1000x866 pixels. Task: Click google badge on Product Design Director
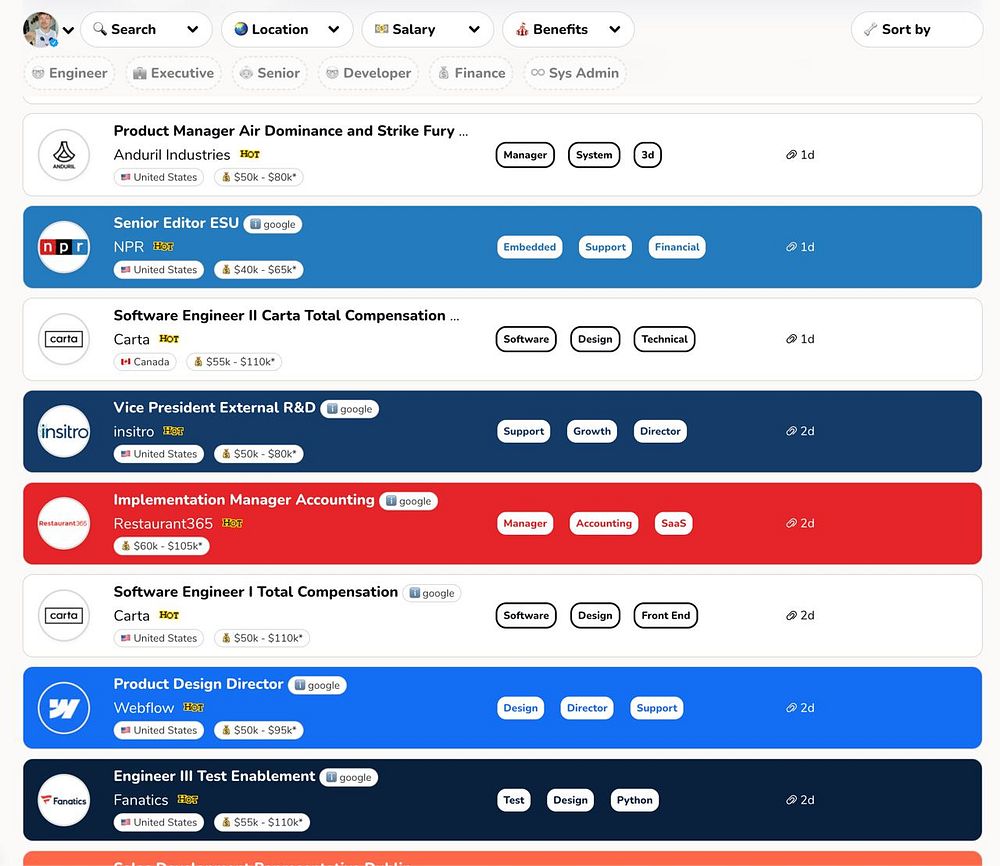click(x=317, y=686)
